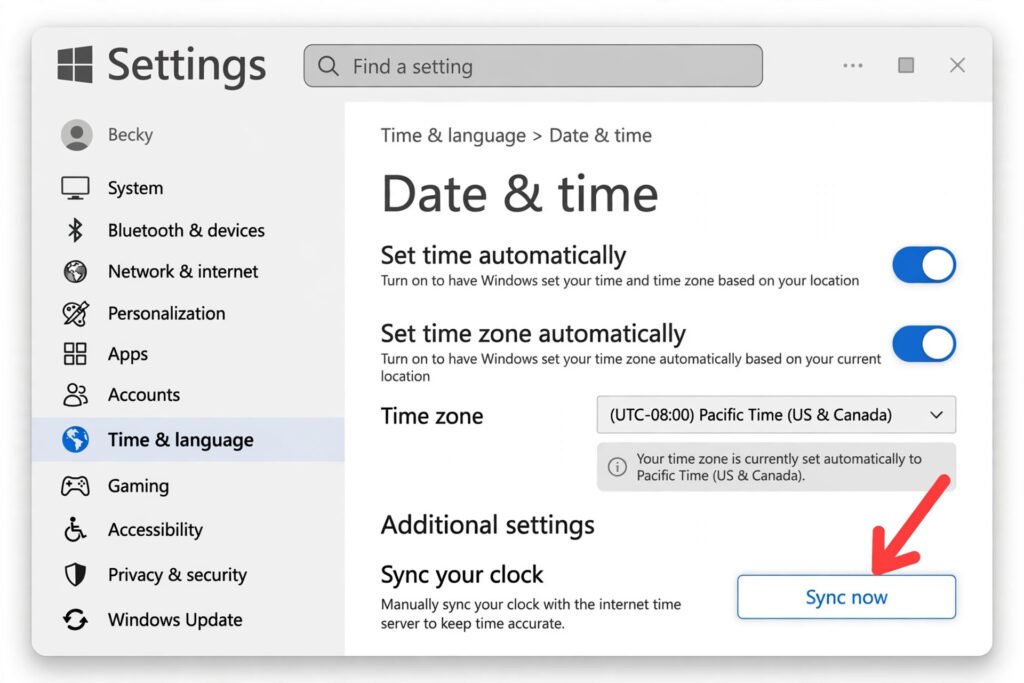Click Becky account name
1024x683 pixels.
131,135
